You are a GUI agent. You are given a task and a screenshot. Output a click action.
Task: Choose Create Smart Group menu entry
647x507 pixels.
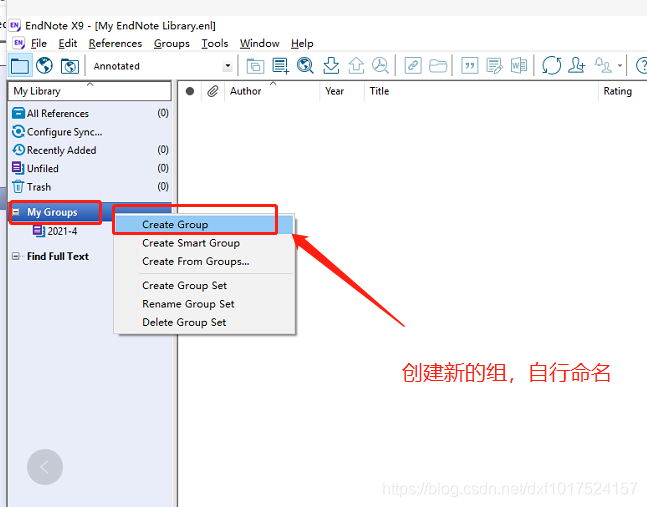point(204,243)
